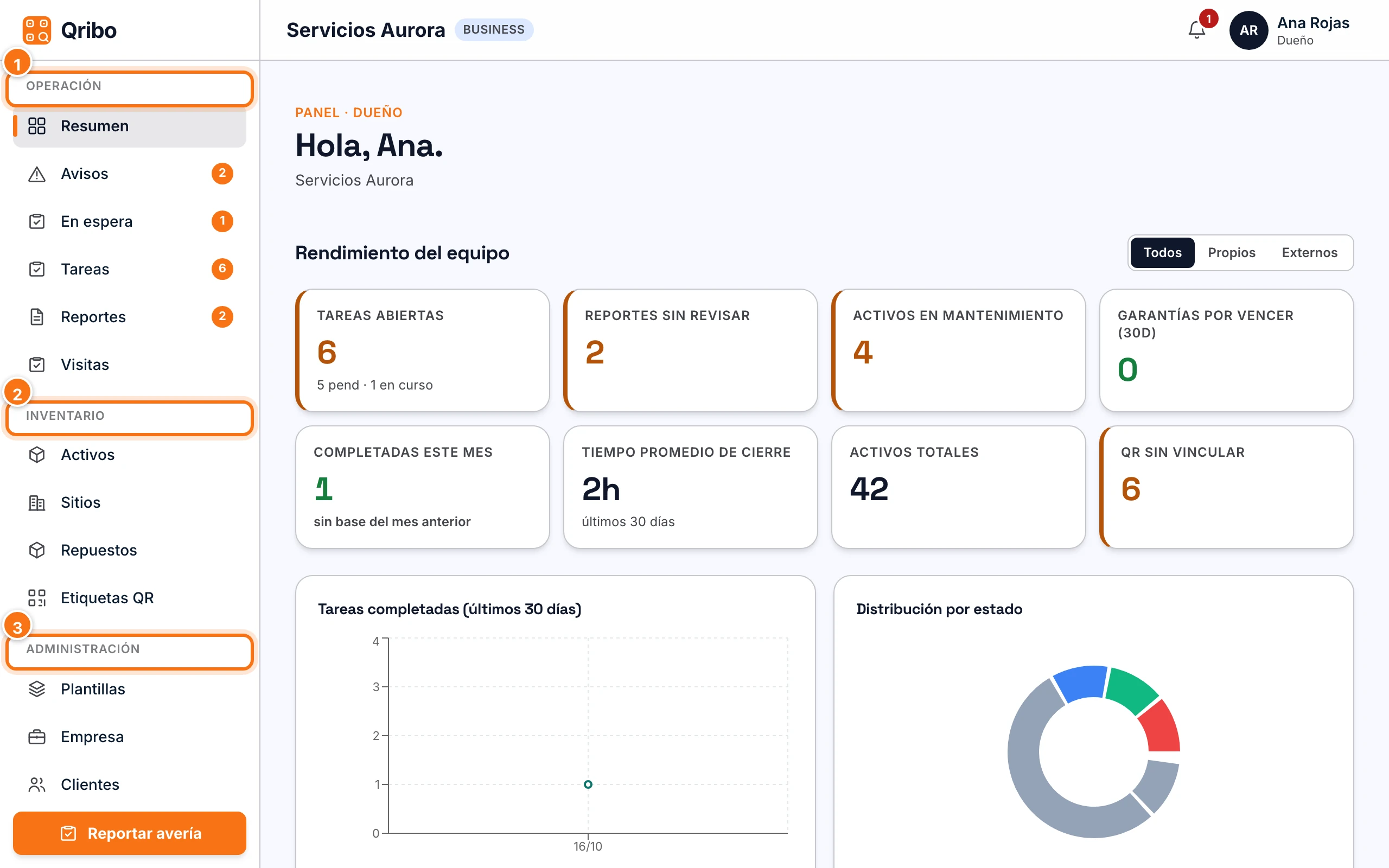Click the Ana Rojas user name
Viewport: 1389px width, 868px height.
(x=1312, y=23)
